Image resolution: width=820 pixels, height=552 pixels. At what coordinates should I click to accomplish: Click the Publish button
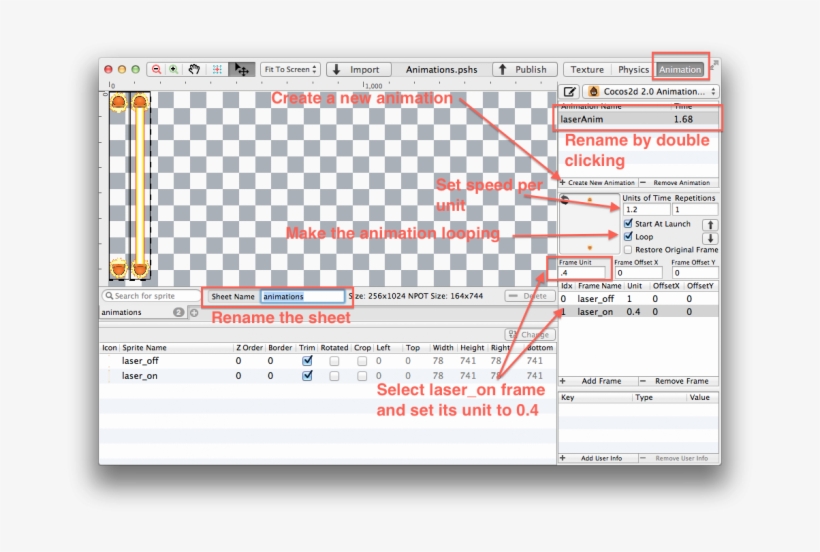(522, 70)
